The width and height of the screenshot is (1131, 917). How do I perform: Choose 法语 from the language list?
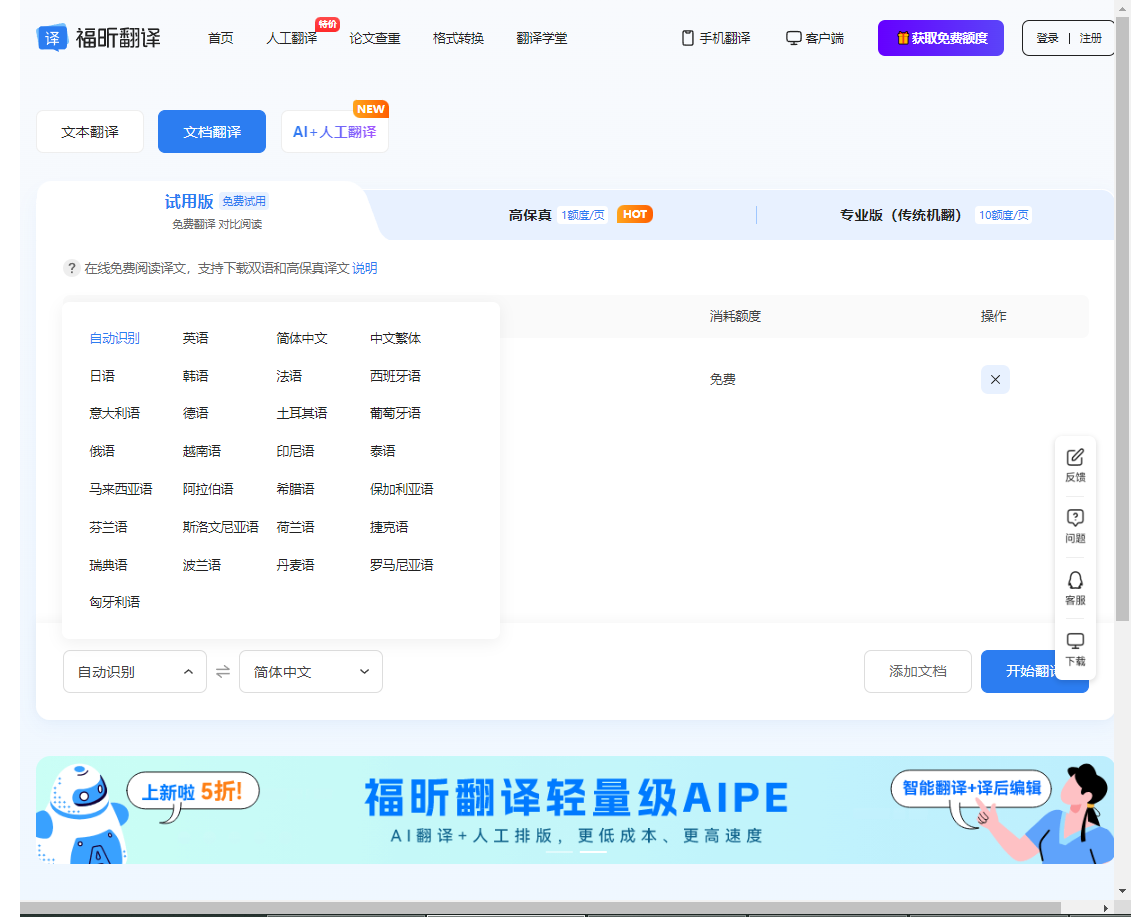(289, 376)
